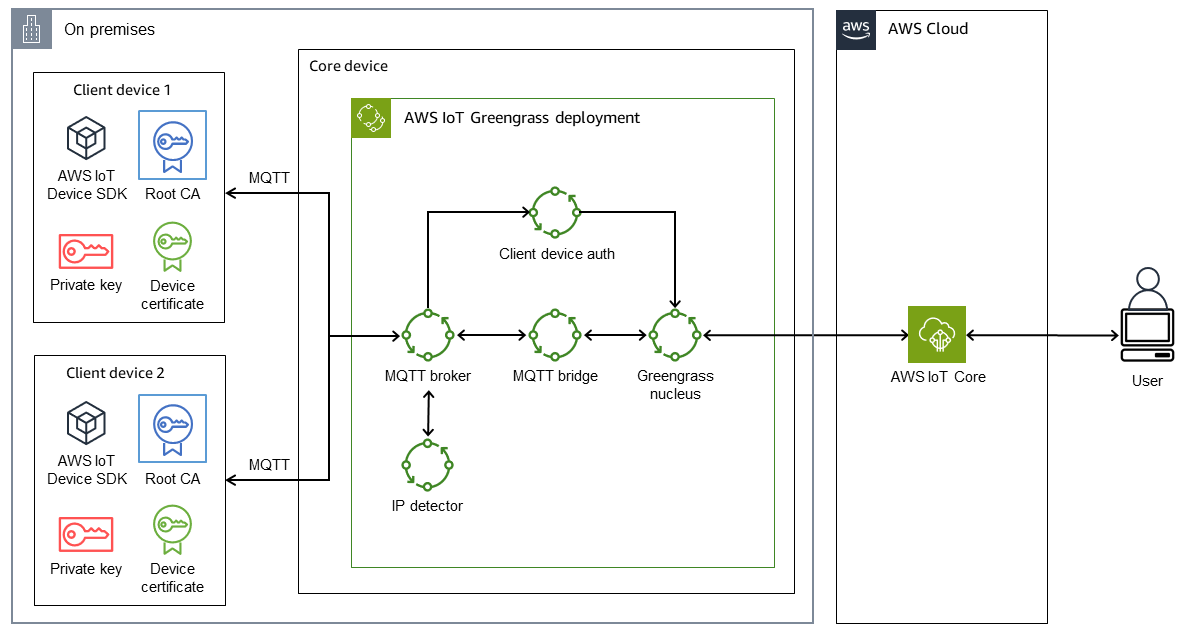Select the MQTT bridge component icon
Image resolution: width=1186 pixels, height=637 pixels.
point(555,335)
